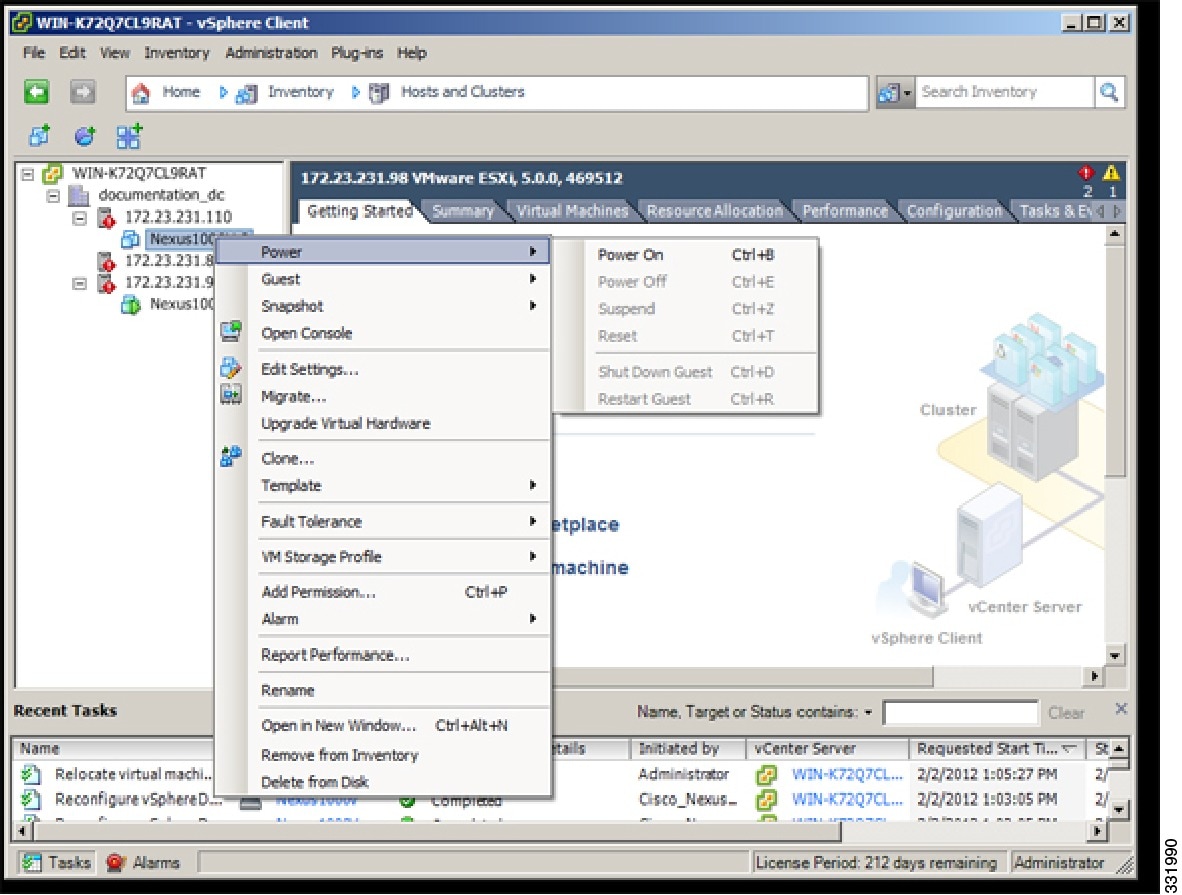Screen dimensions: 1182x895
Task: Expand the Fault Tolerance submenu
Action: click(x=533, y=521)
